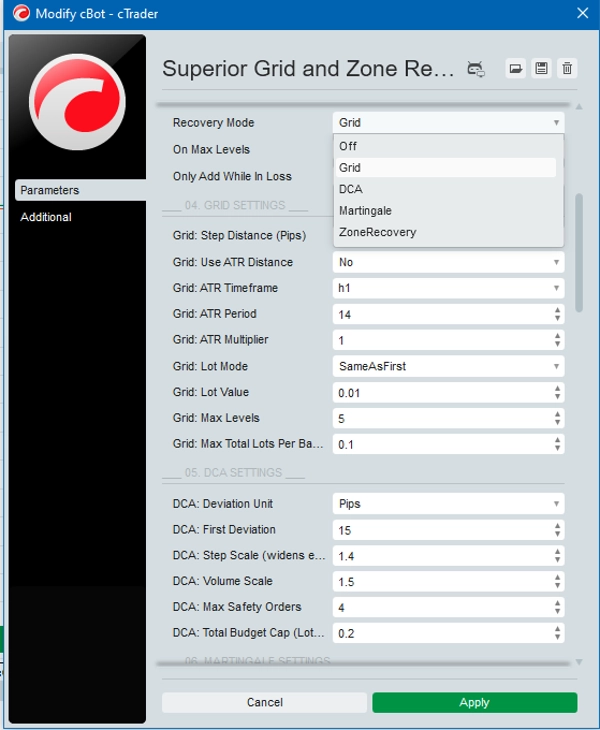Click the 04. GRID SETTINGS header
The image size is (600, 730).
click(235, 205)
